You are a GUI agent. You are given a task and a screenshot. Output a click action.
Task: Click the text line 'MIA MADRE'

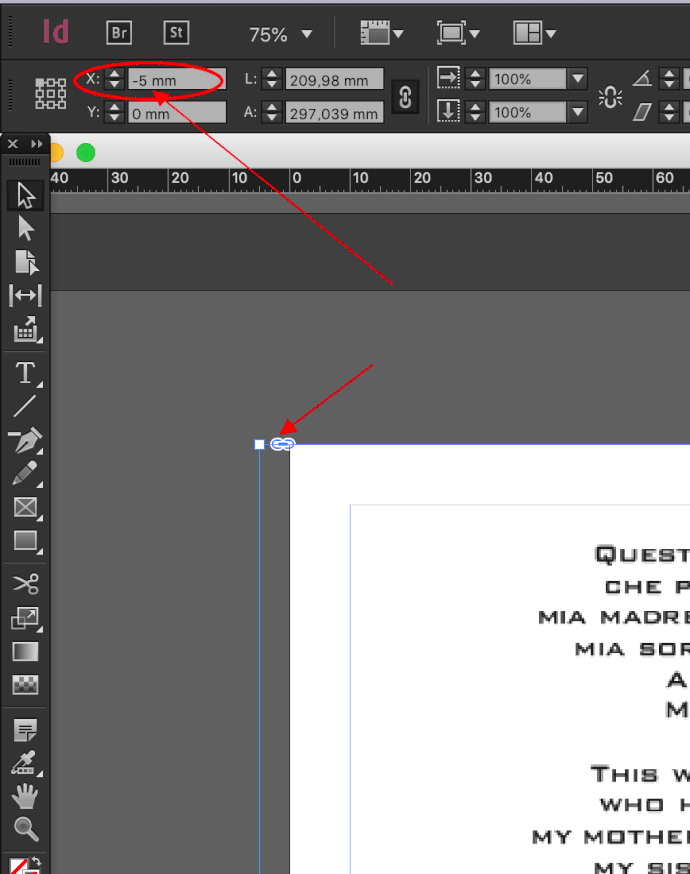614,618
